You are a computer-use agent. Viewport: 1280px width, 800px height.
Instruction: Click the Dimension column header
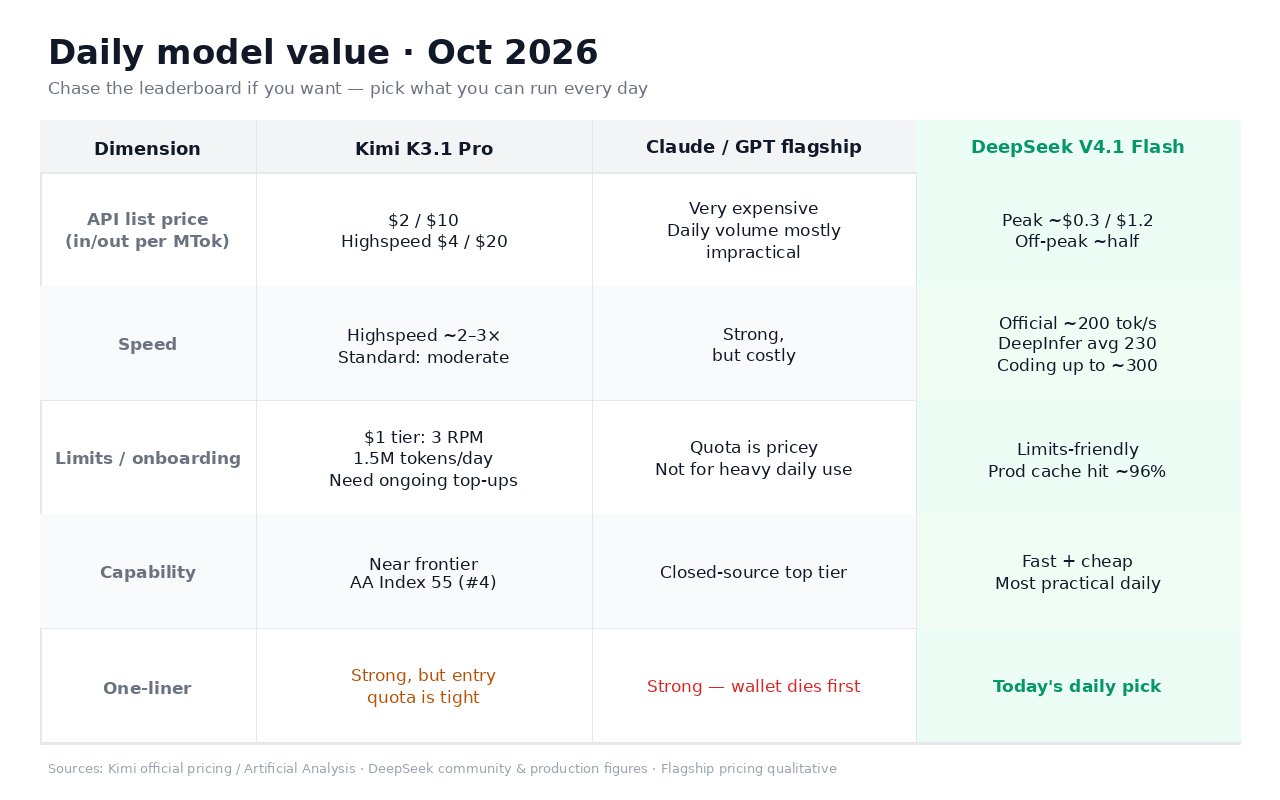147,148
